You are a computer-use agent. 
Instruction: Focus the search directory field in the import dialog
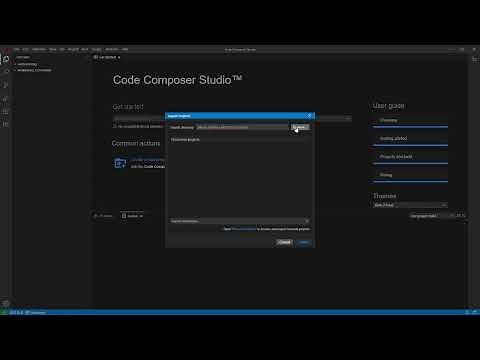(x=243, y=127)
